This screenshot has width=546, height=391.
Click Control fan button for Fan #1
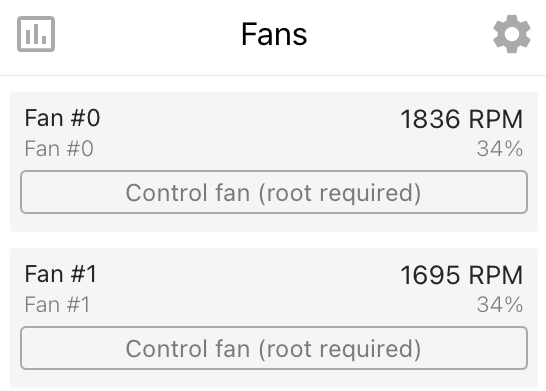274,348
